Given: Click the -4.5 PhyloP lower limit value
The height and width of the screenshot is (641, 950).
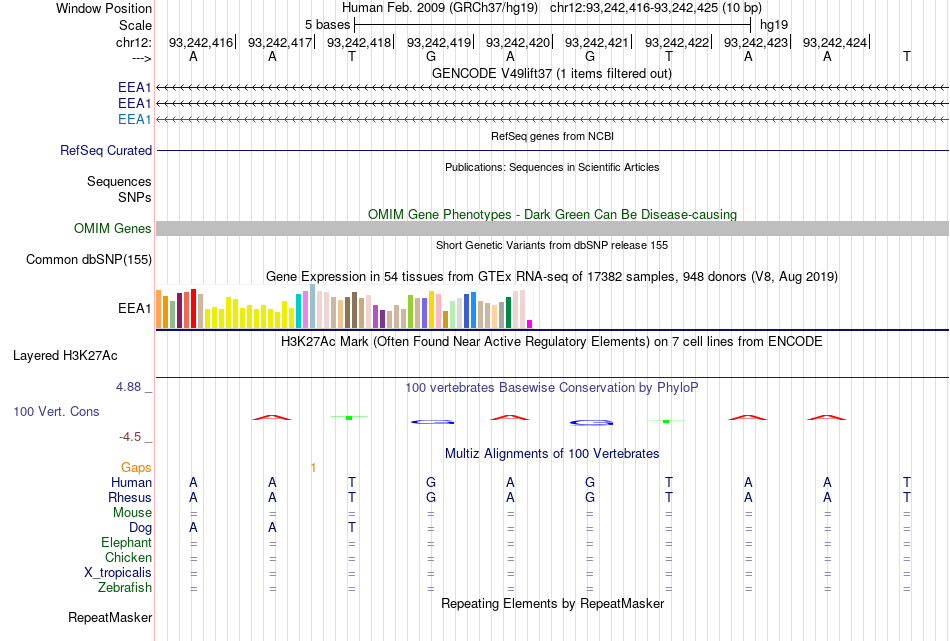Looking at the screenshot, I should point(130,437).
